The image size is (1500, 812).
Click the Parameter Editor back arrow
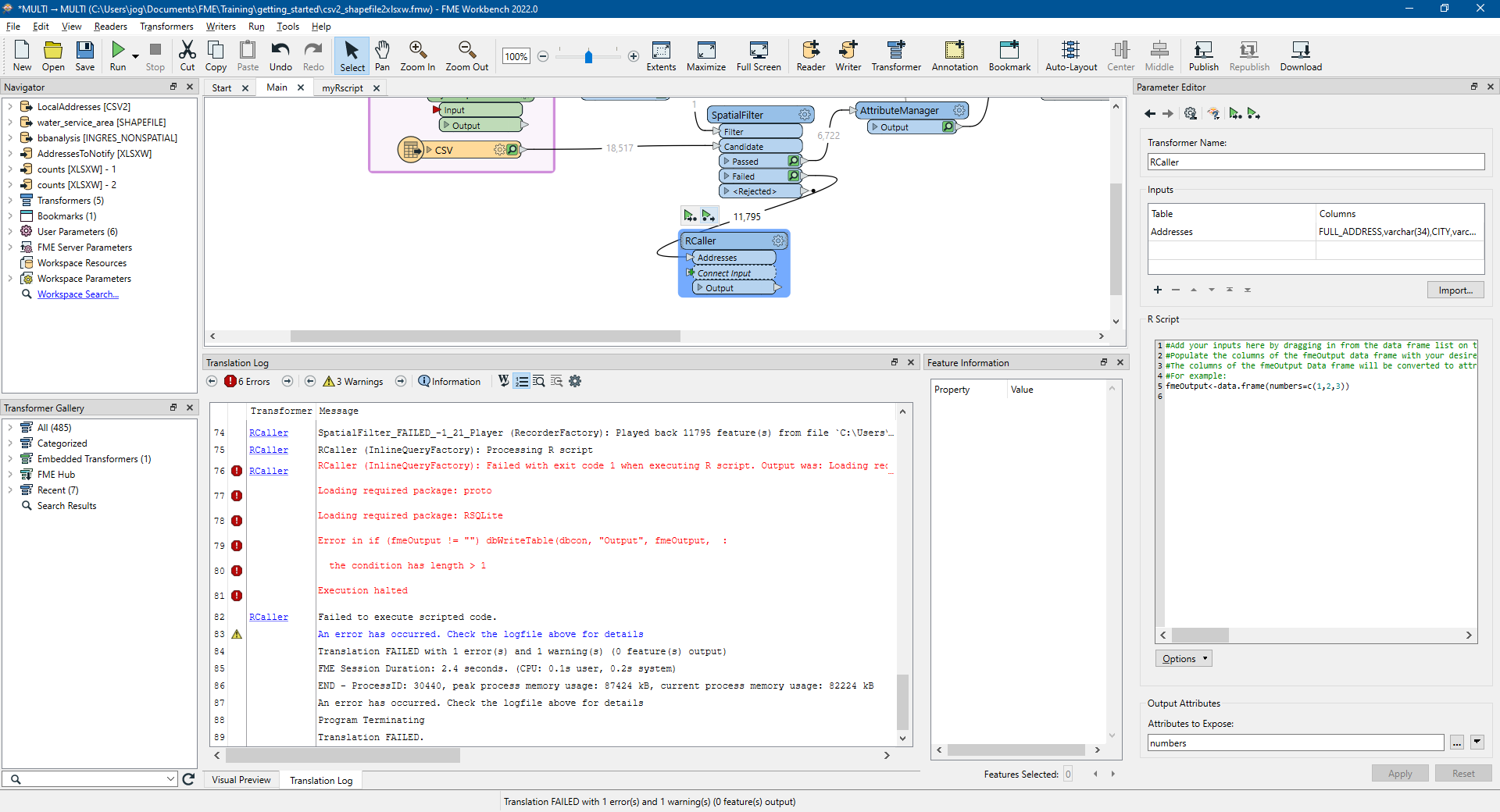[x=1149, y=113]
